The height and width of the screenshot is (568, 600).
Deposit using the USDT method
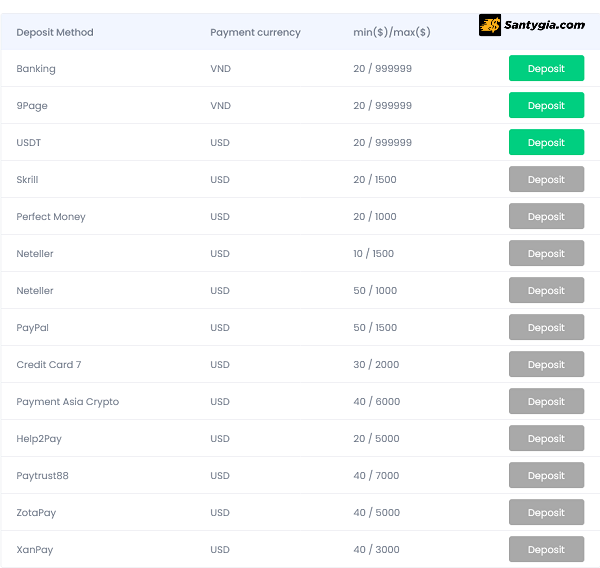tap(546, 143)
